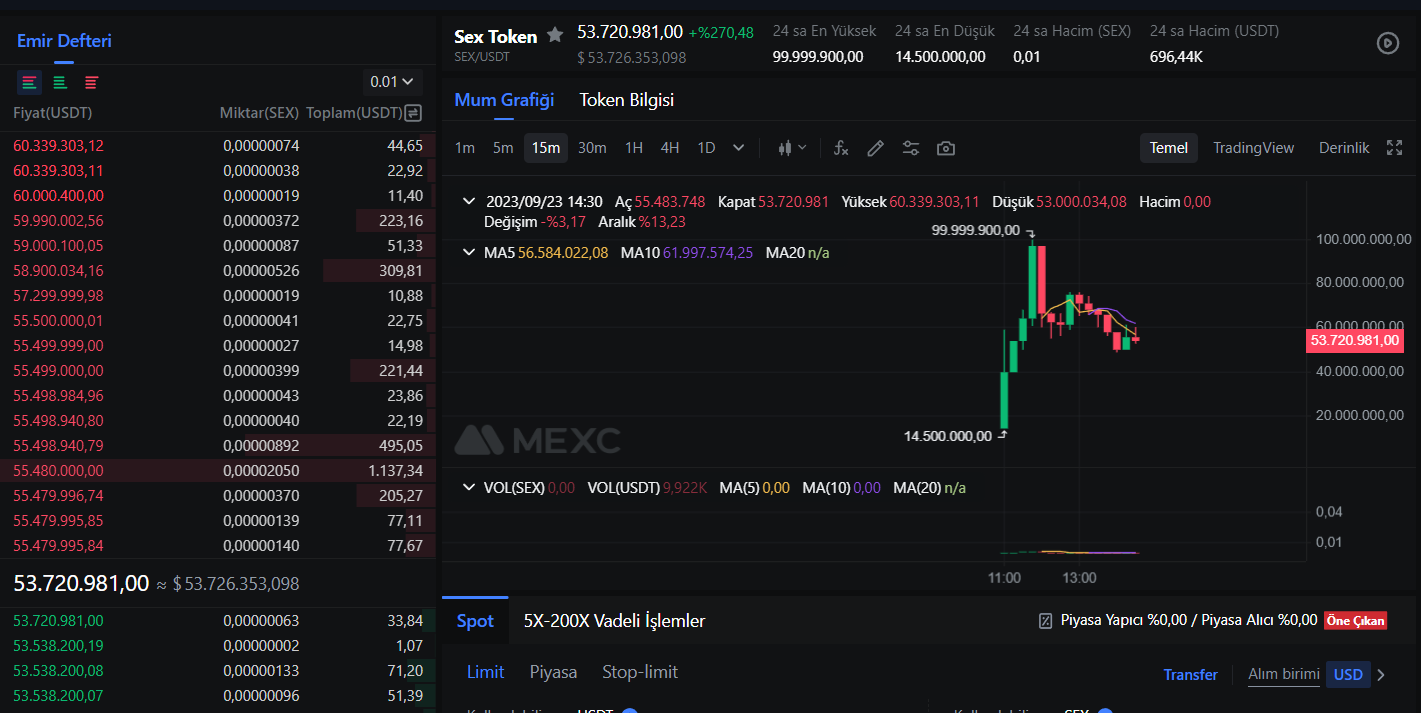This screenshot has height=713, width=1421.
Task: Select the 5m interval
Action: point(503,148)
